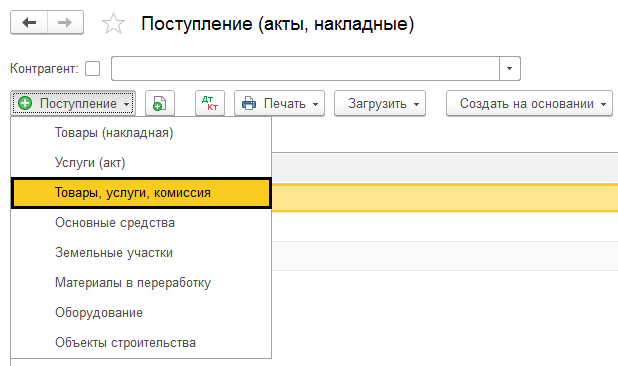Go forward with the right arrow button
Screen dimensions: 618x366
point(65,22)
